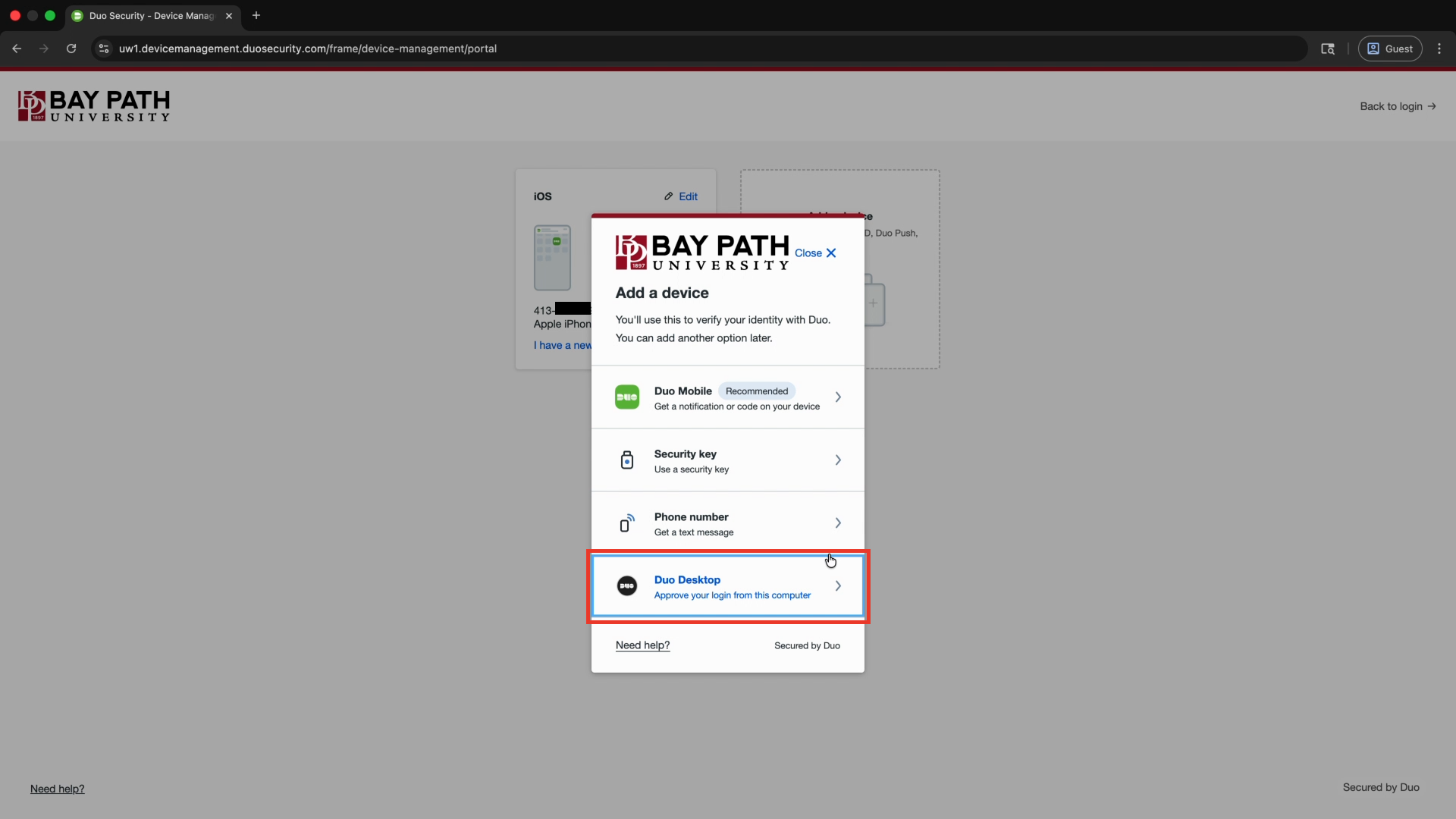This screenshot has width=1456, height=819.
Task: Select the Security key title text
Action: [x=686, y=454]
